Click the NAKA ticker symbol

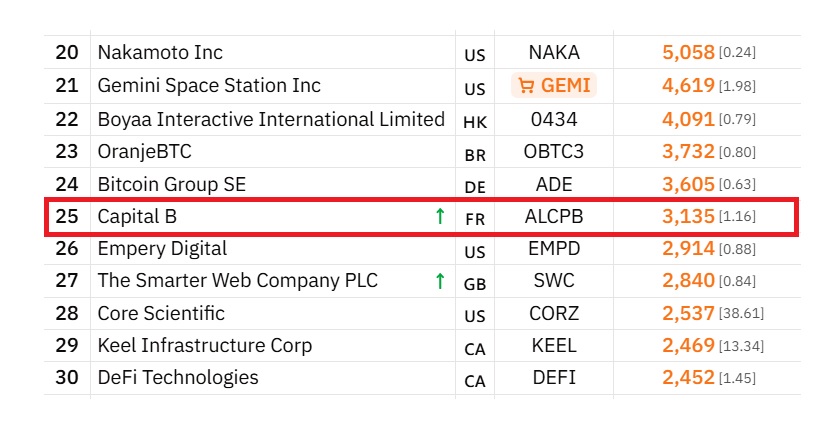click(x=554, y=53)
